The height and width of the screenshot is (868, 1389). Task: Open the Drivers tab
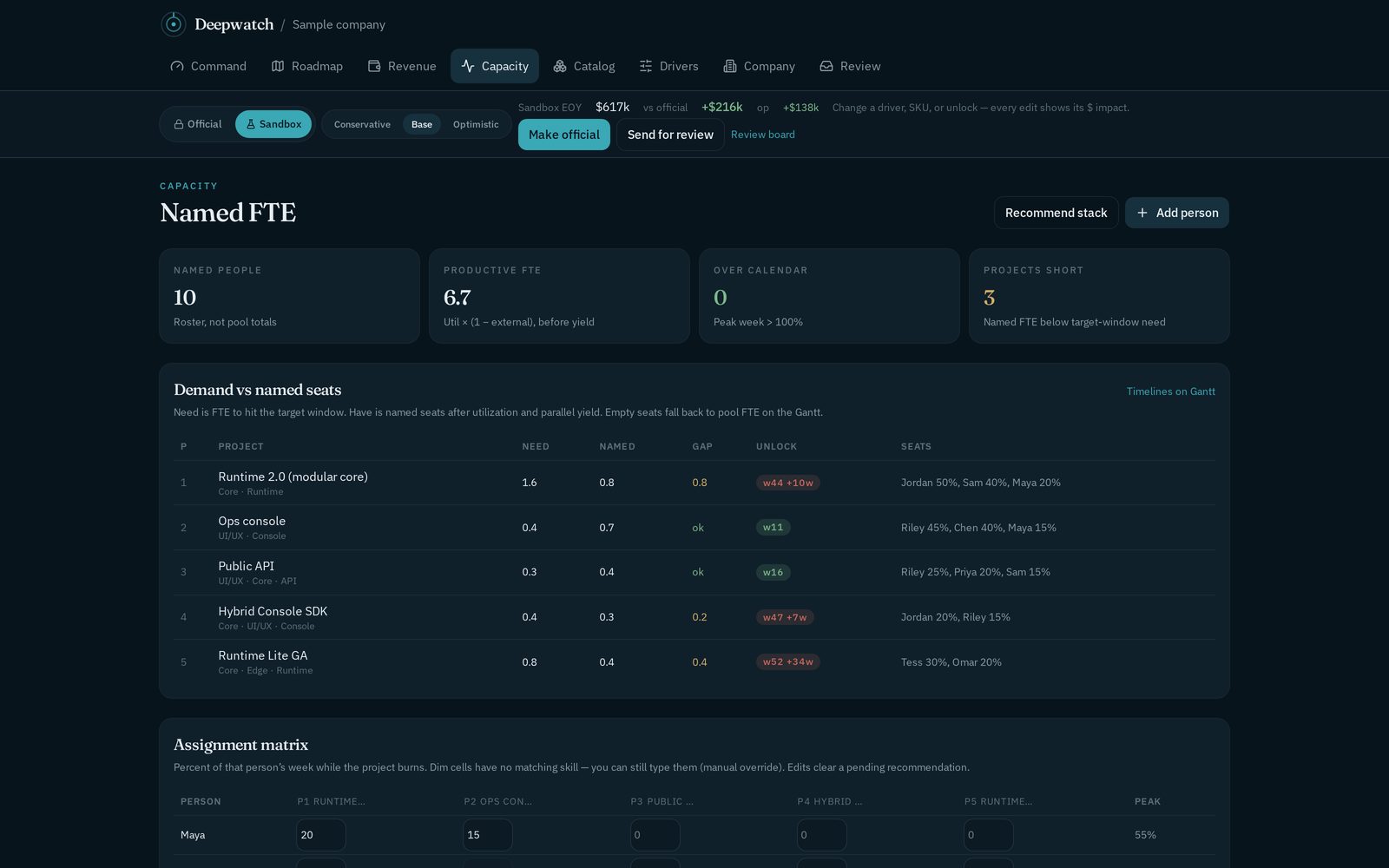(x=669, y=66)
